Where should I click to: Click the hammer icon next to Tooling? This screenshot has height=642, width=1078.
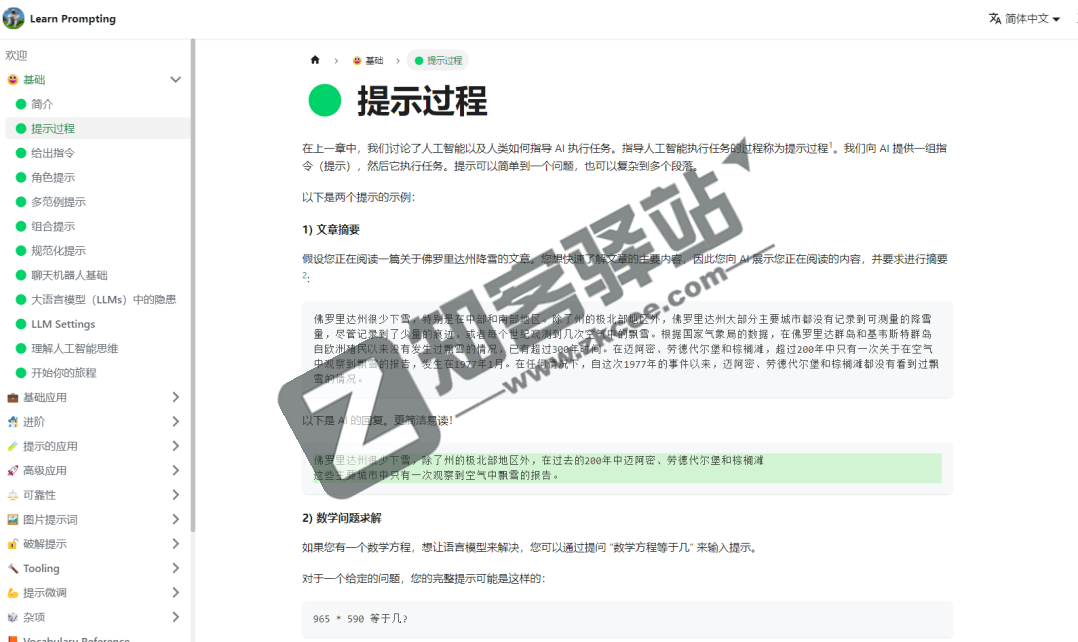pyautogui.click(x=14, y=568)
